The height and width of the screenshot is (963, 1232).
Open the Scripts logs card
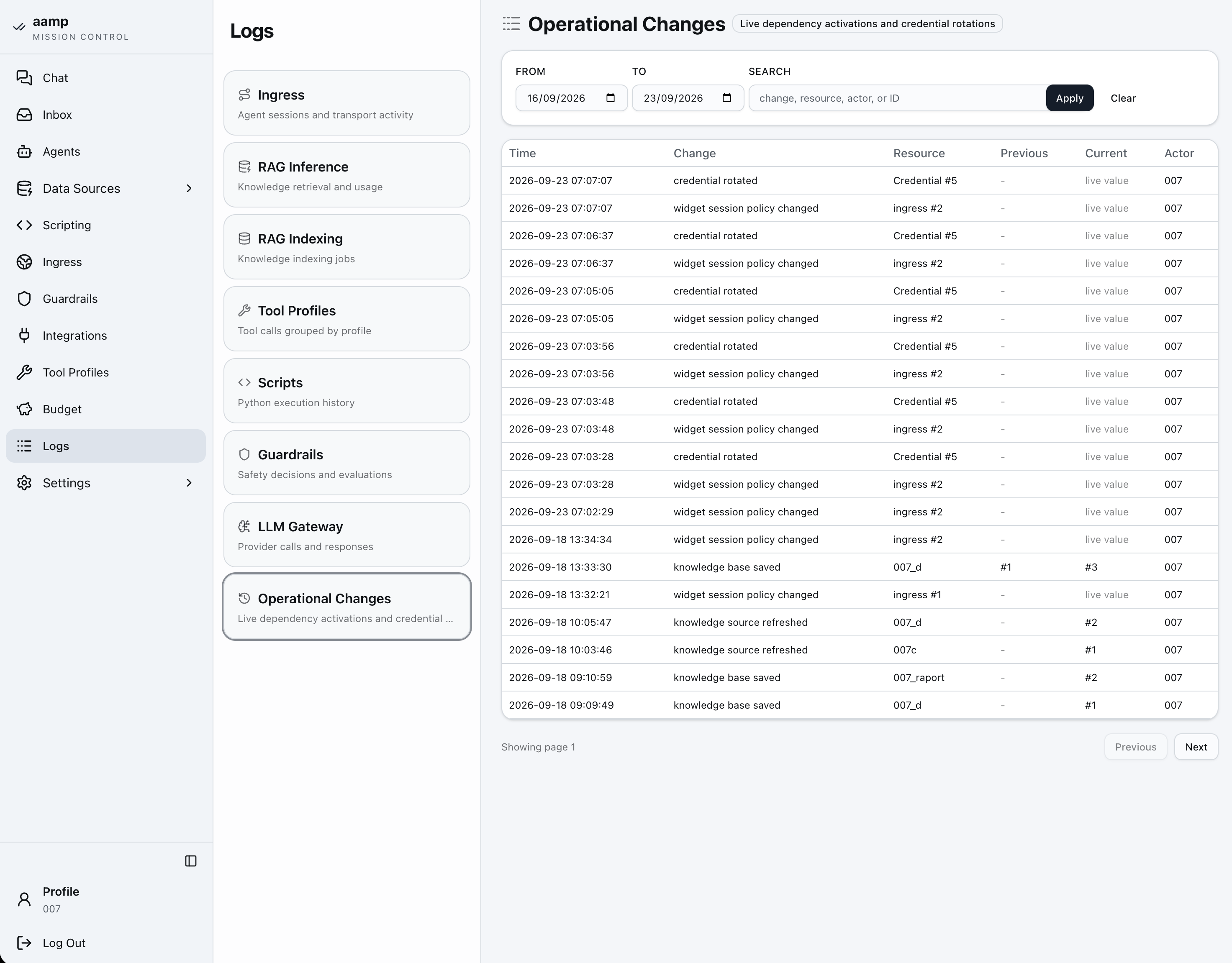coord(347,391)
